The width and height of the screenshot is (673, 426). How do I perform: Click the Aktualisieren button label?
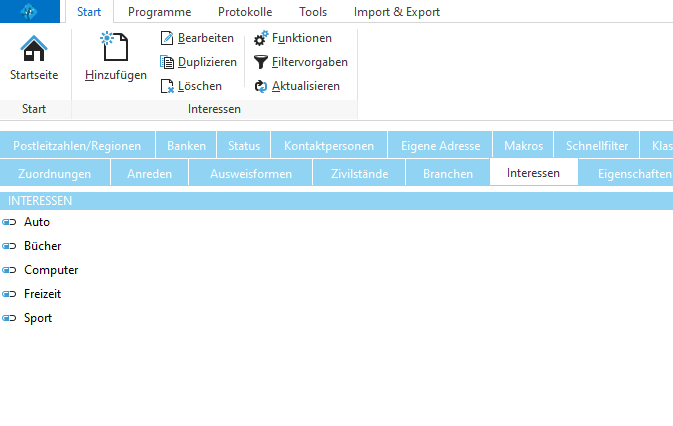coord(306,86)
